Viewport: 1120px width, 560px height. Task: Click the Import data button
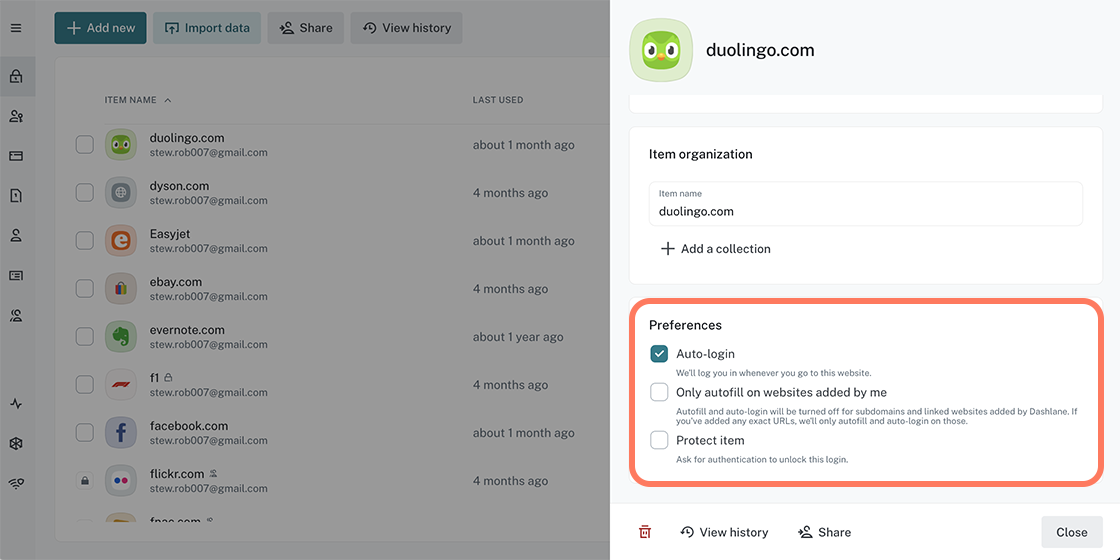coord(207,28)
